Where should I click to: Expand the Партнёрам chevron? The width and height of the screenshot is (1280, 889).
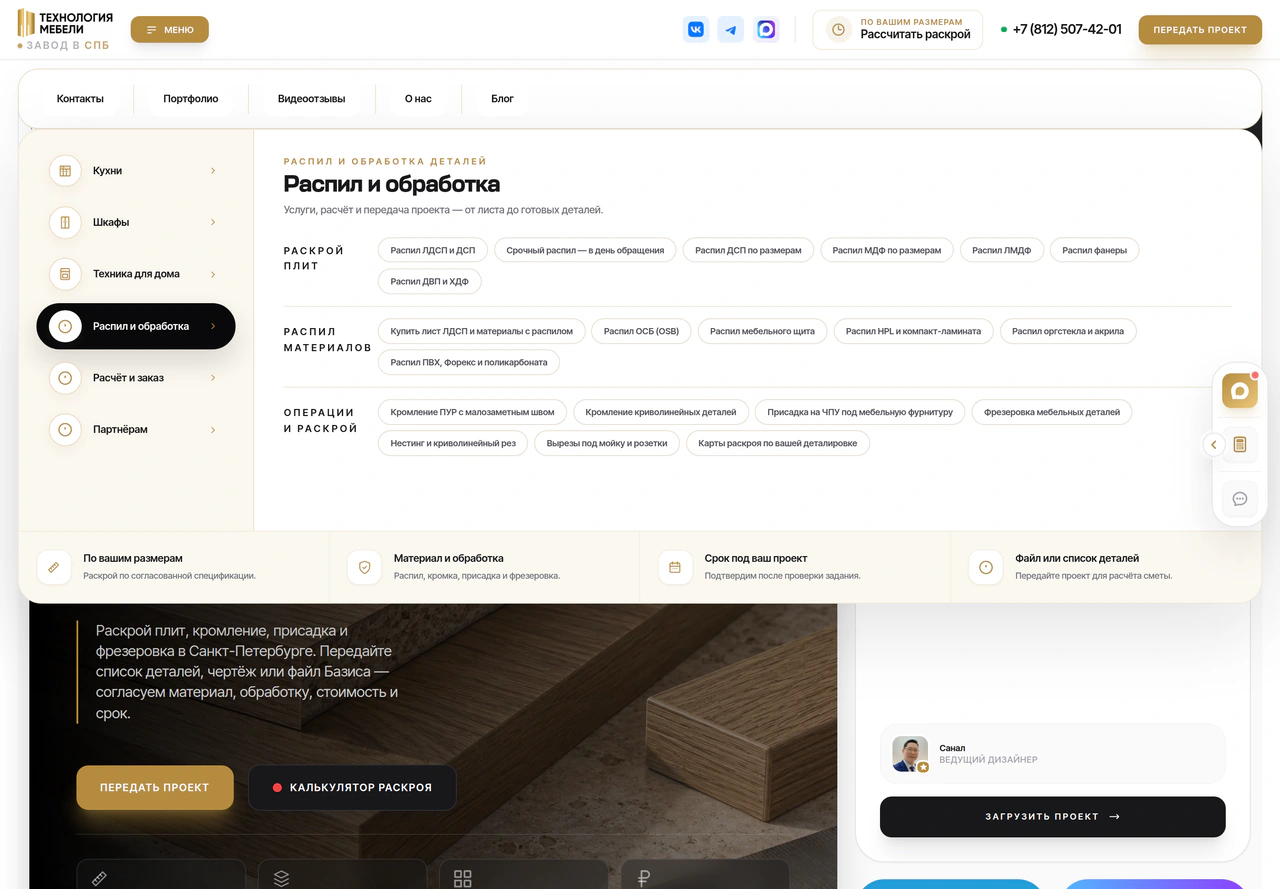213,430
